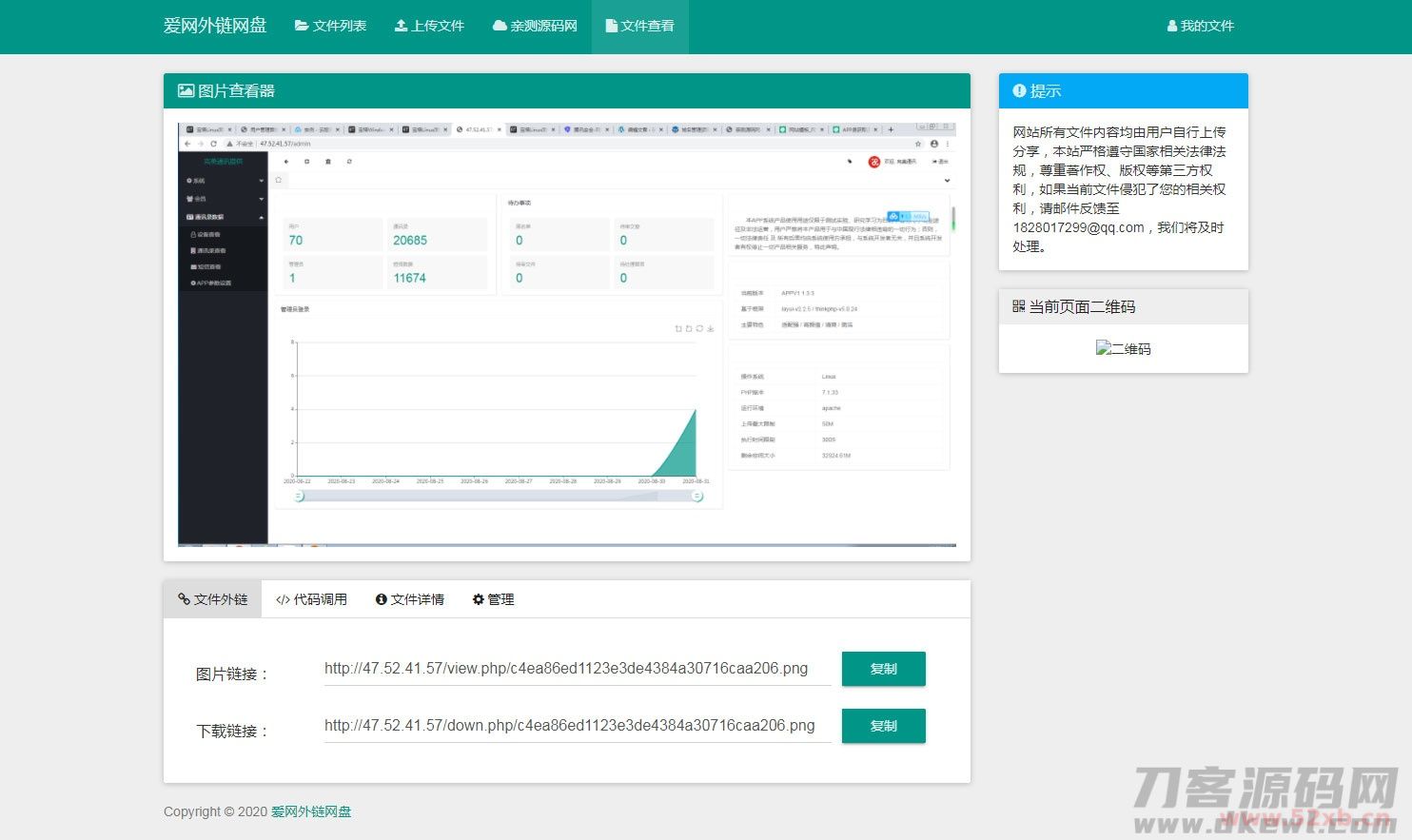The height and width of the screenshot is (840, 1412).
Task: Click the code icon on 代码调用 tab
Action: 281,599
